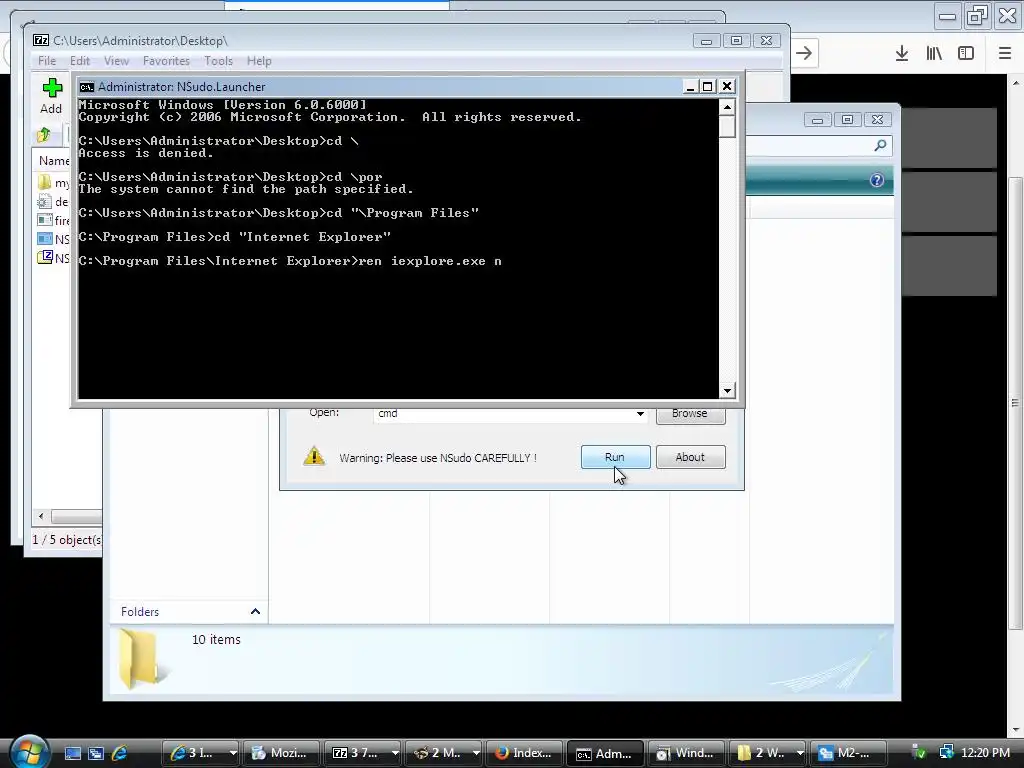The image size is (1024, 768).
Task: Click the command prompt scrollbar down arrow
Action: pyautogui.click(x=727, y=391)
